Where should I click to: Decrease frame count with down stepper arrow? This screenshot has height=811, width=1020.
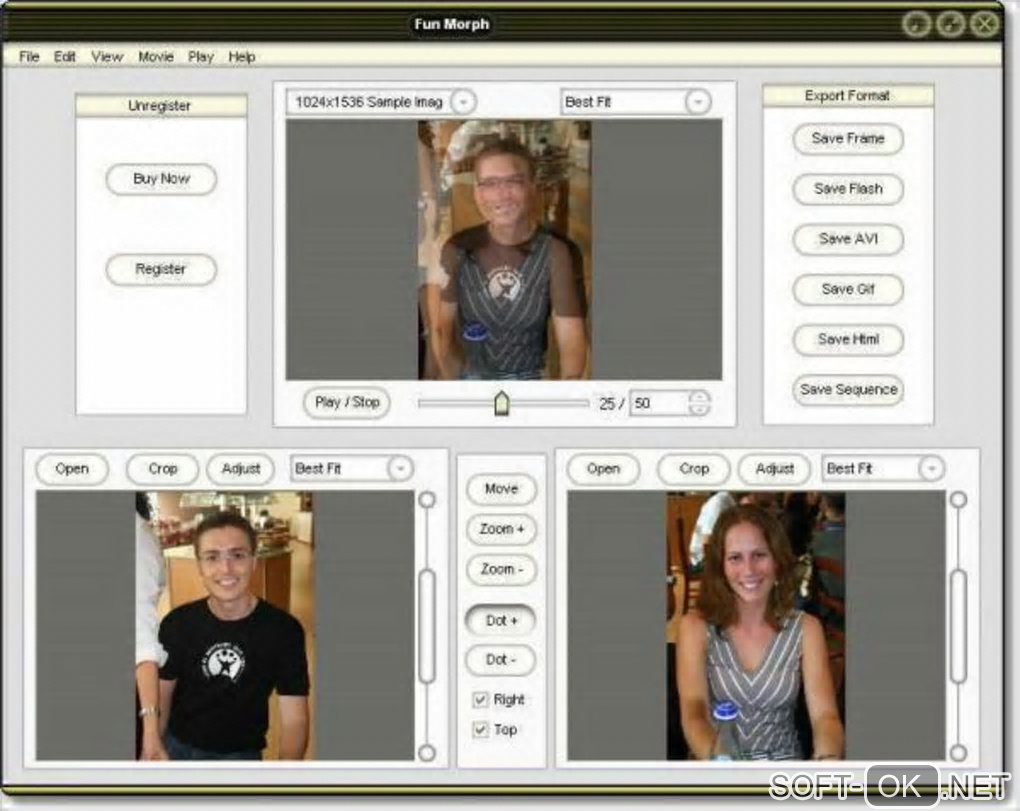pos(699,410)
